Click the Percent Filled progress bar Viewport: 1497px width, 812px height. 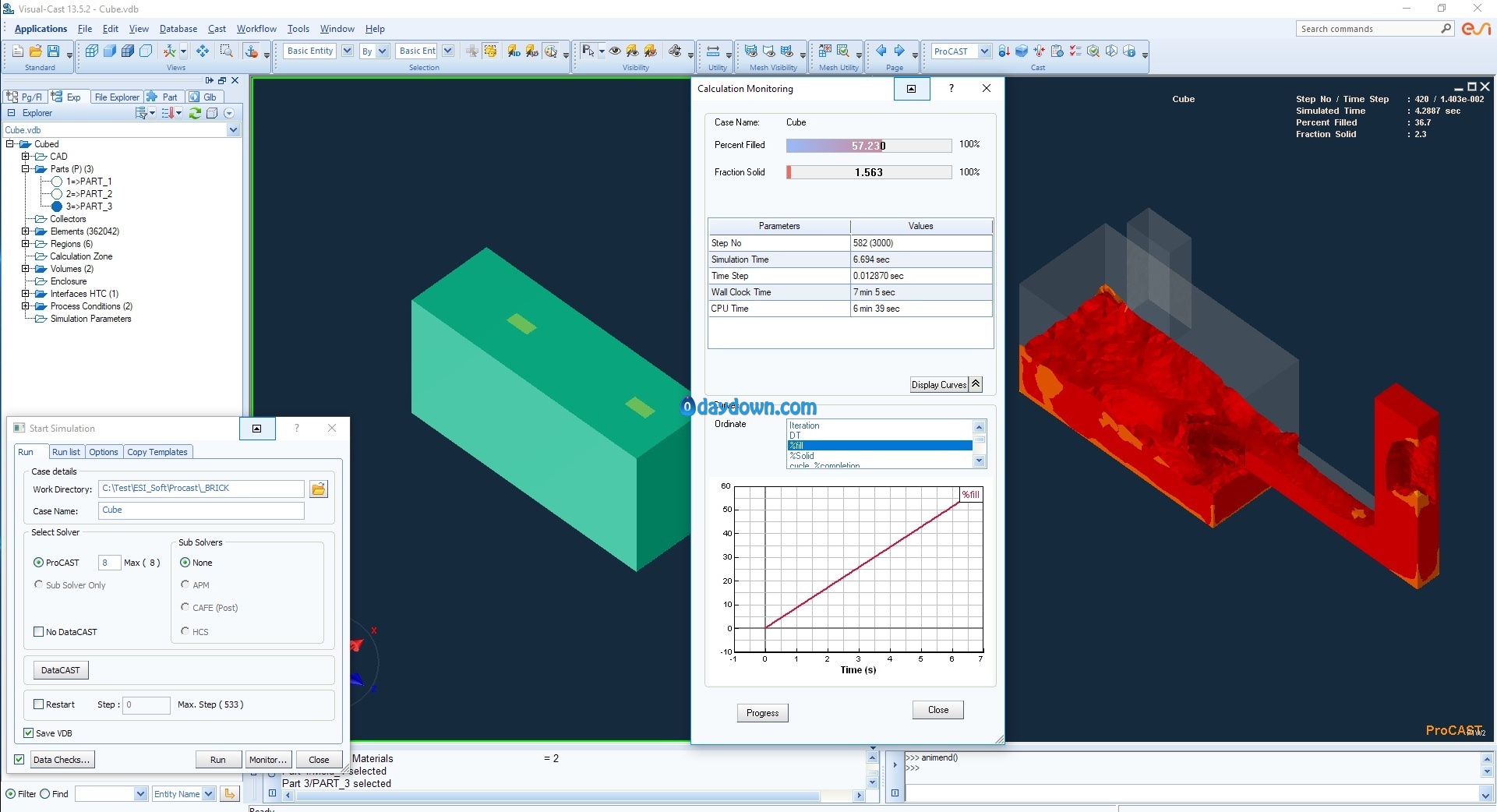869,146
